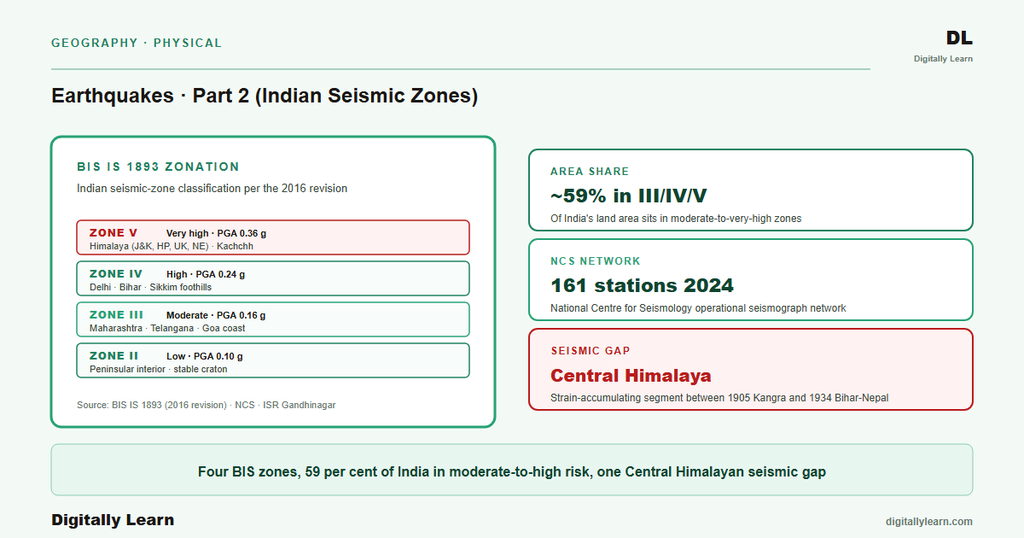Click the 'AREA SHARE' card label
1024x538 pixels.
[x=590, y=171]
